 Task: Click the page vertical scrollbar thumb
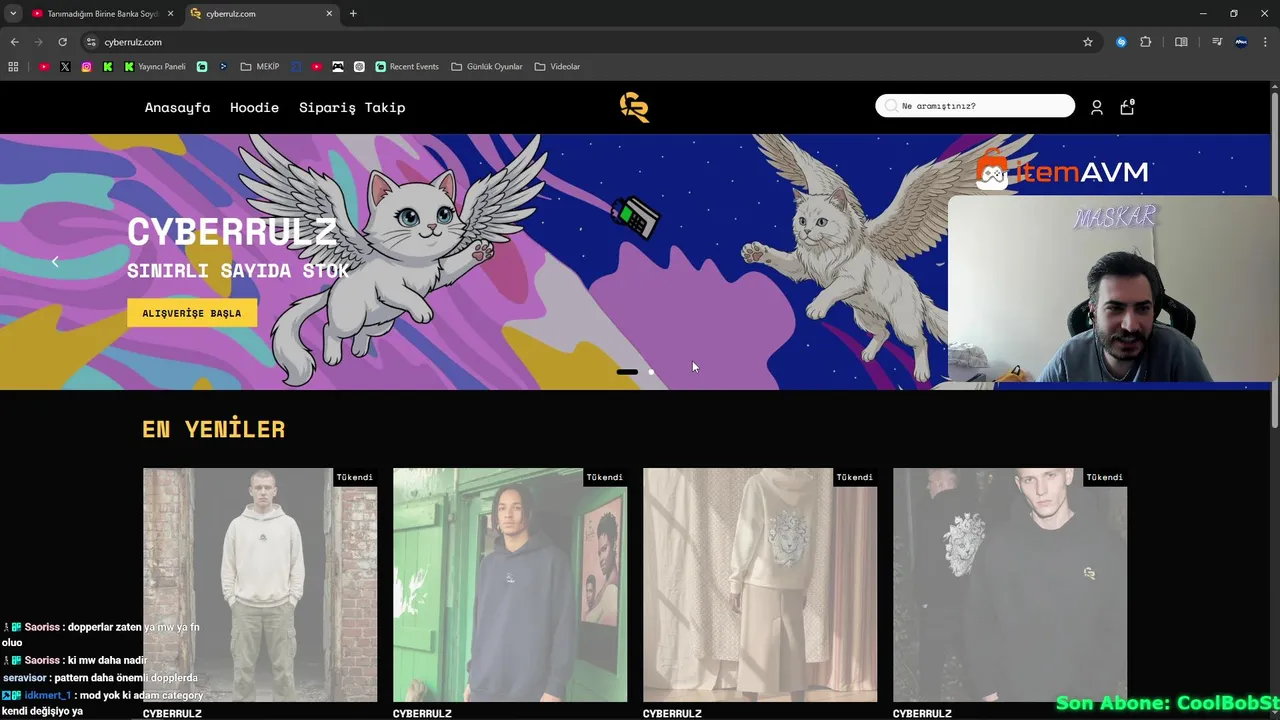(1274, 260)
